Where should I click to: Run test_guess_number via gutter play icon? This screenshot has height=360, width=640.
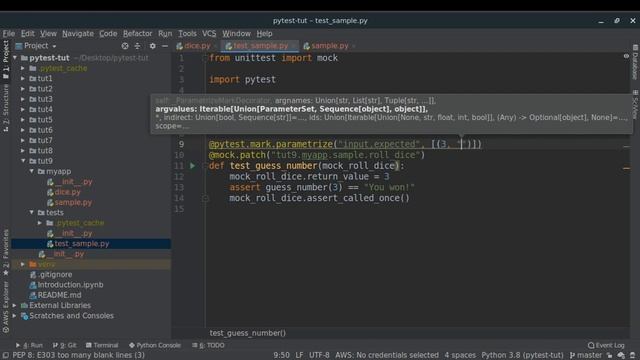[192, 166]
